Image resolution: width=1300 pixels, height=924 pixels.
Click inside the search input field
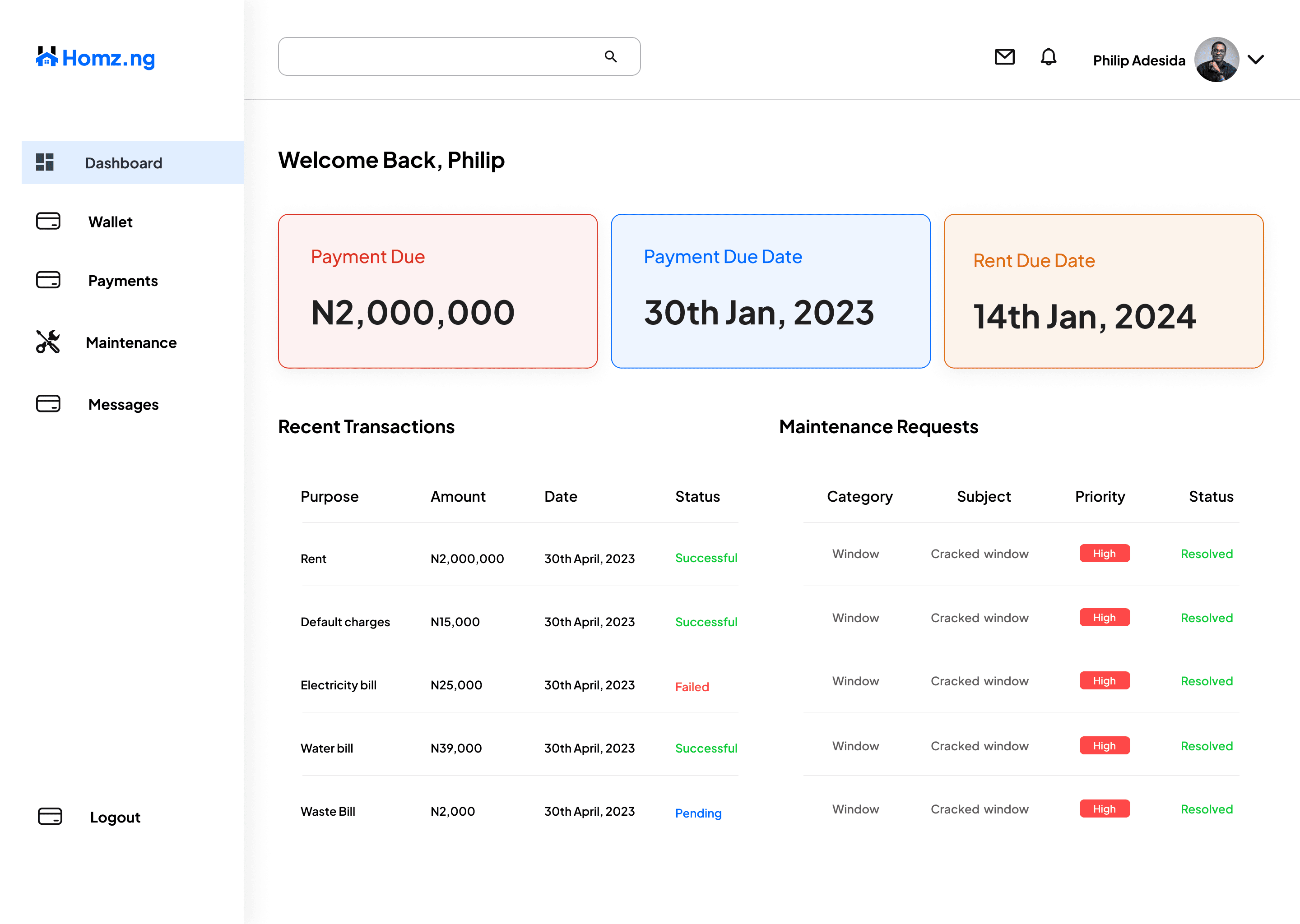coord(438,56)
